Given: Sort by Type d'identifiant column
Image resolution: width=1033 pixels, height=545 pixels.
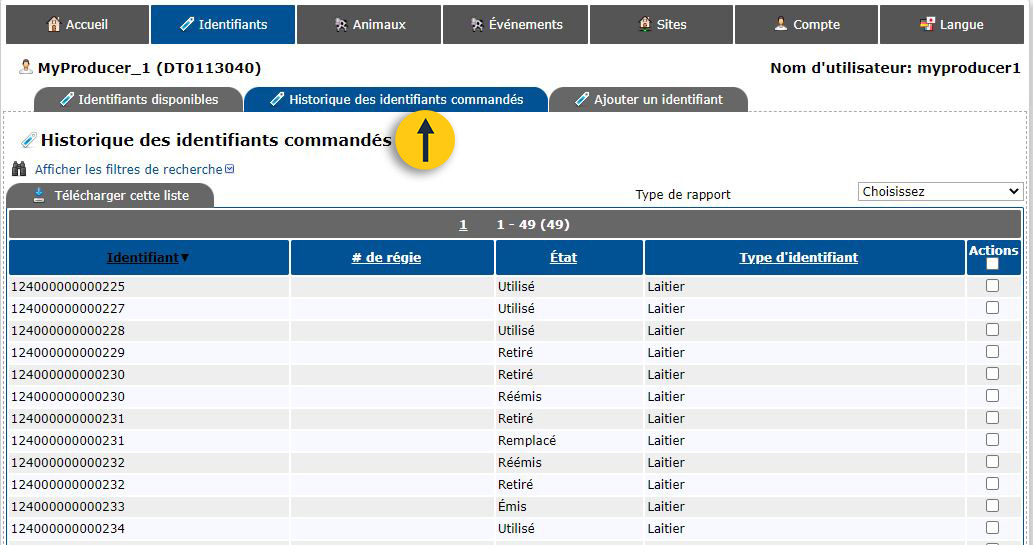Looking at the screenshot, I should [798, 258].
